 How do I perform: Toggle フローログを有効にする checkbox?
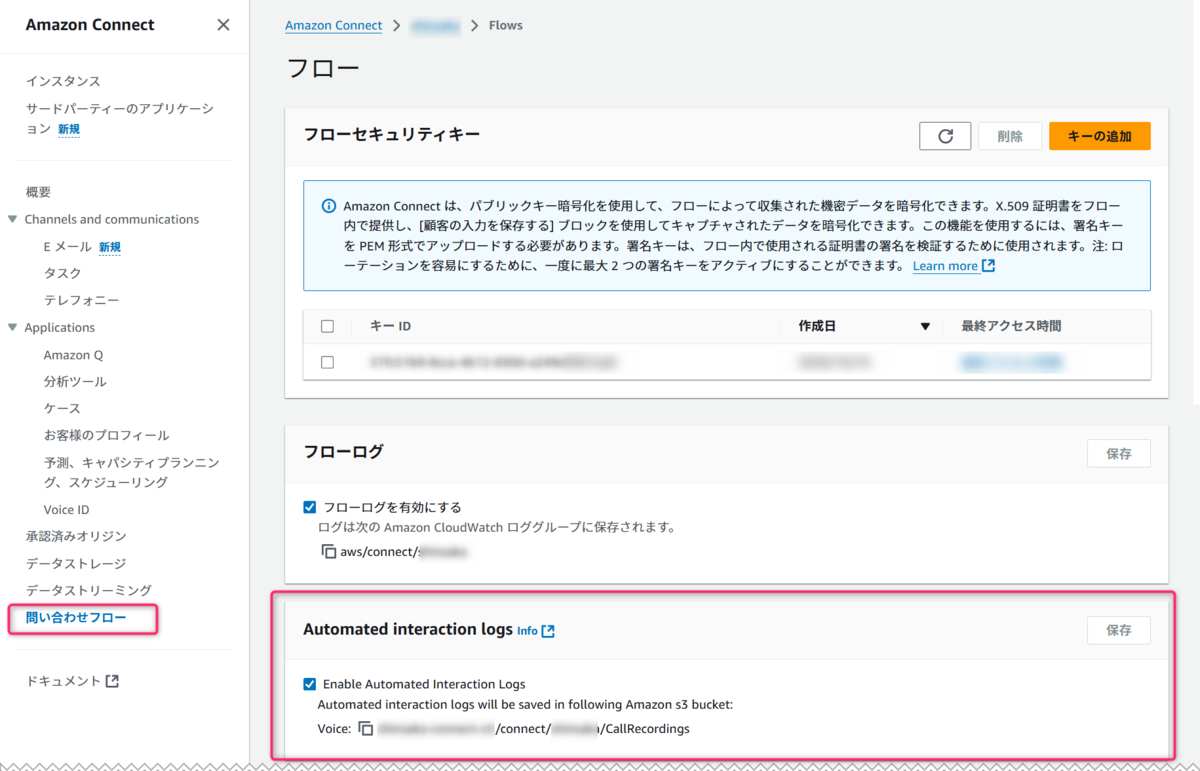(x=310, y=507)
